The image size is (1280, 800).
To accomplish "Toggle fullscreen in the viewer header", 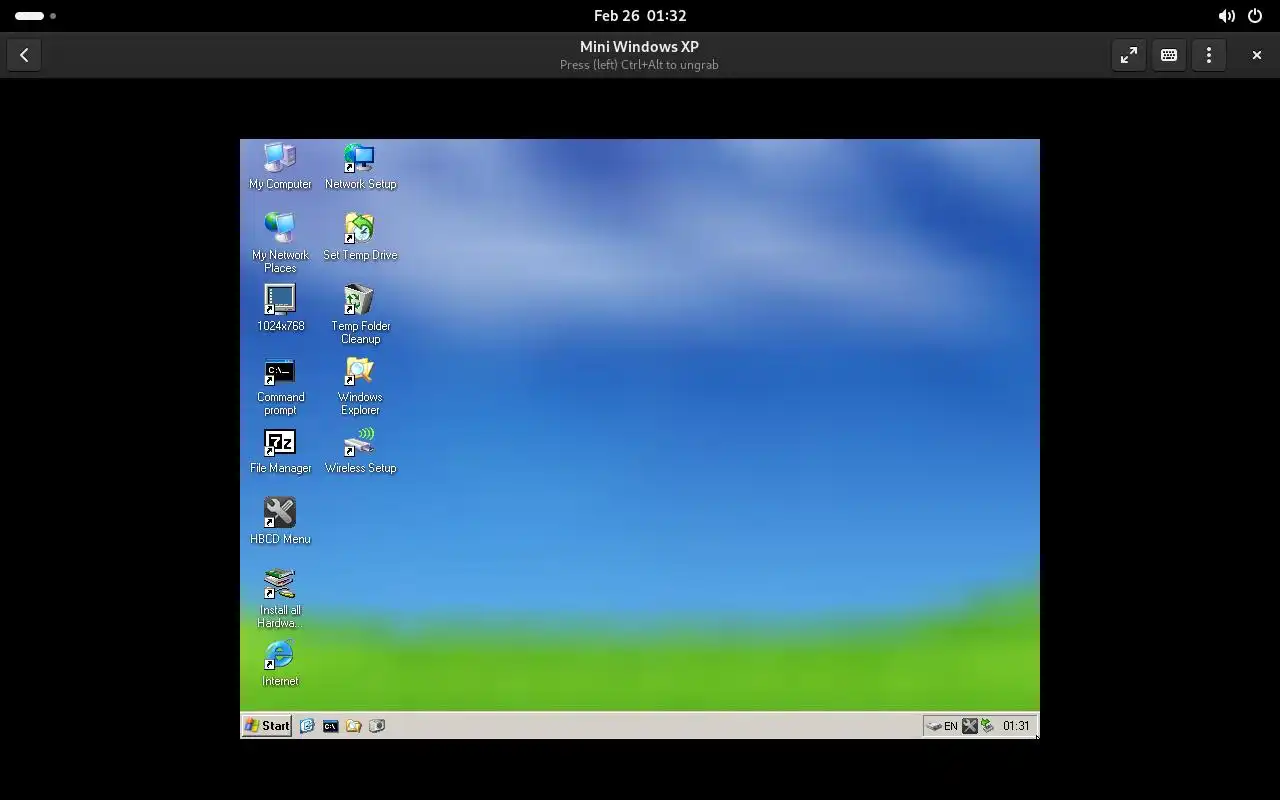I will point(1129,55).
